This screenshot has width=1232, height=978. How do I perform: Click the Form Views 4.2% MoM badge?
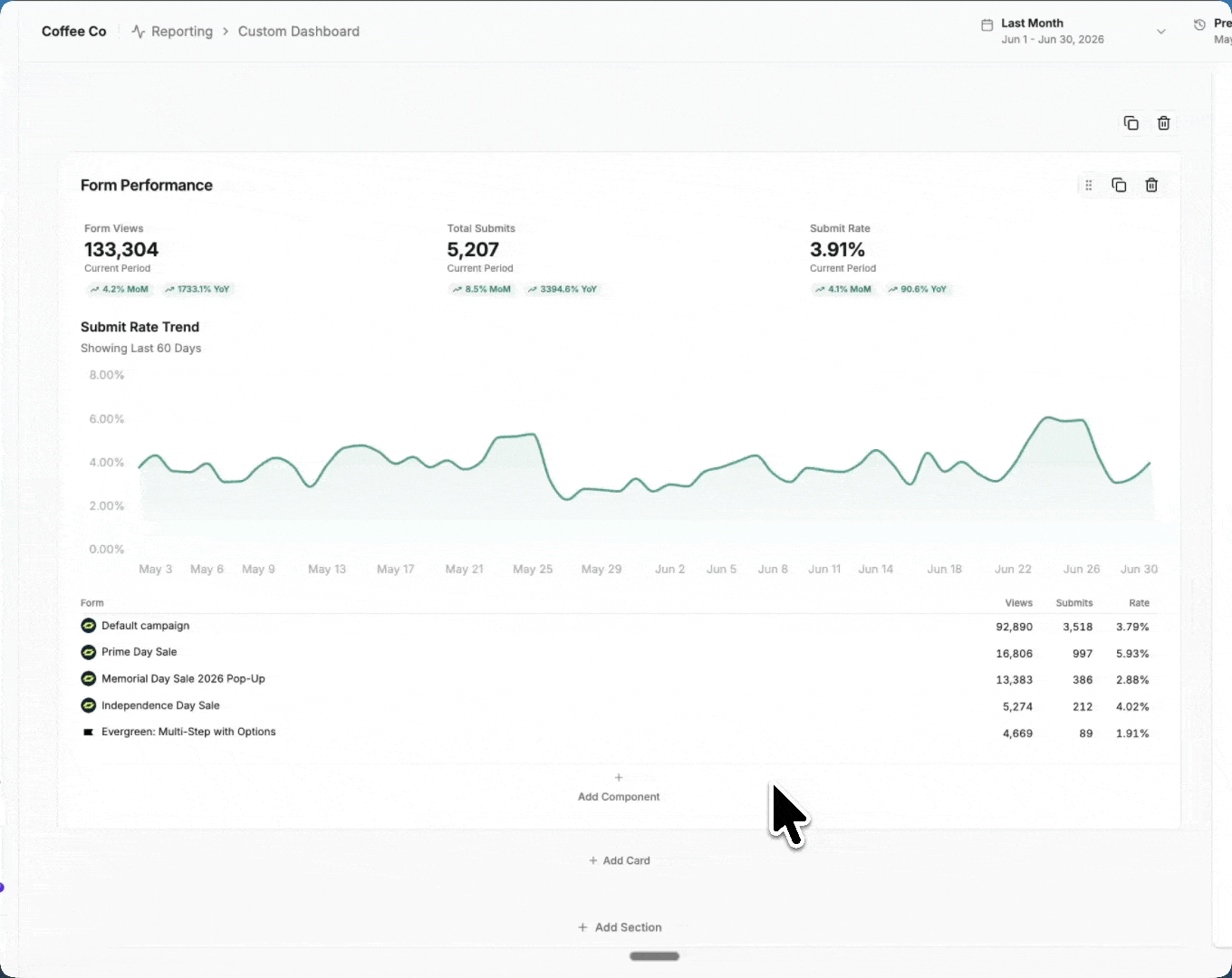(119, 290)
